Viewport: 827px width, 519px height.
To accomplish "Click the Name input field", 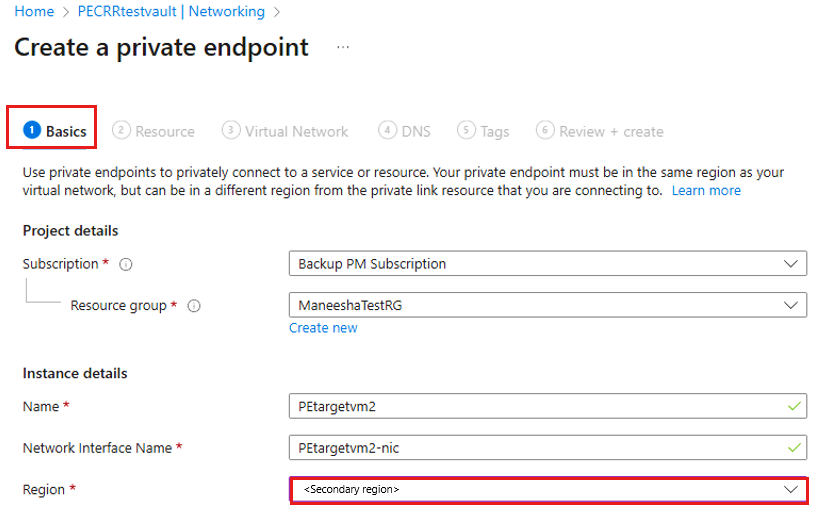I will pos(530,407).
